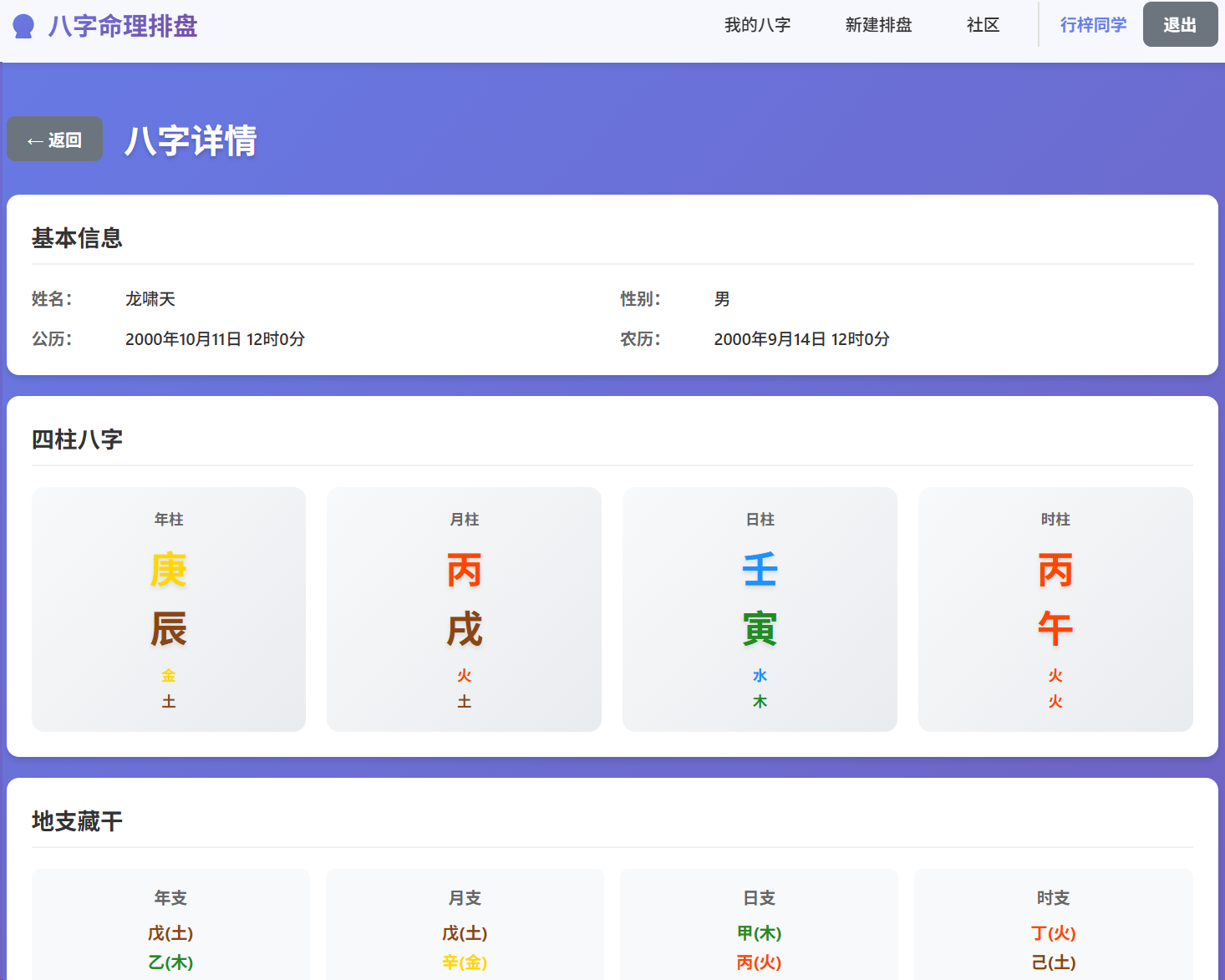Click the yellow 庚 year stem character
The image size is (1225, 980).
click(x=169, y=571)
